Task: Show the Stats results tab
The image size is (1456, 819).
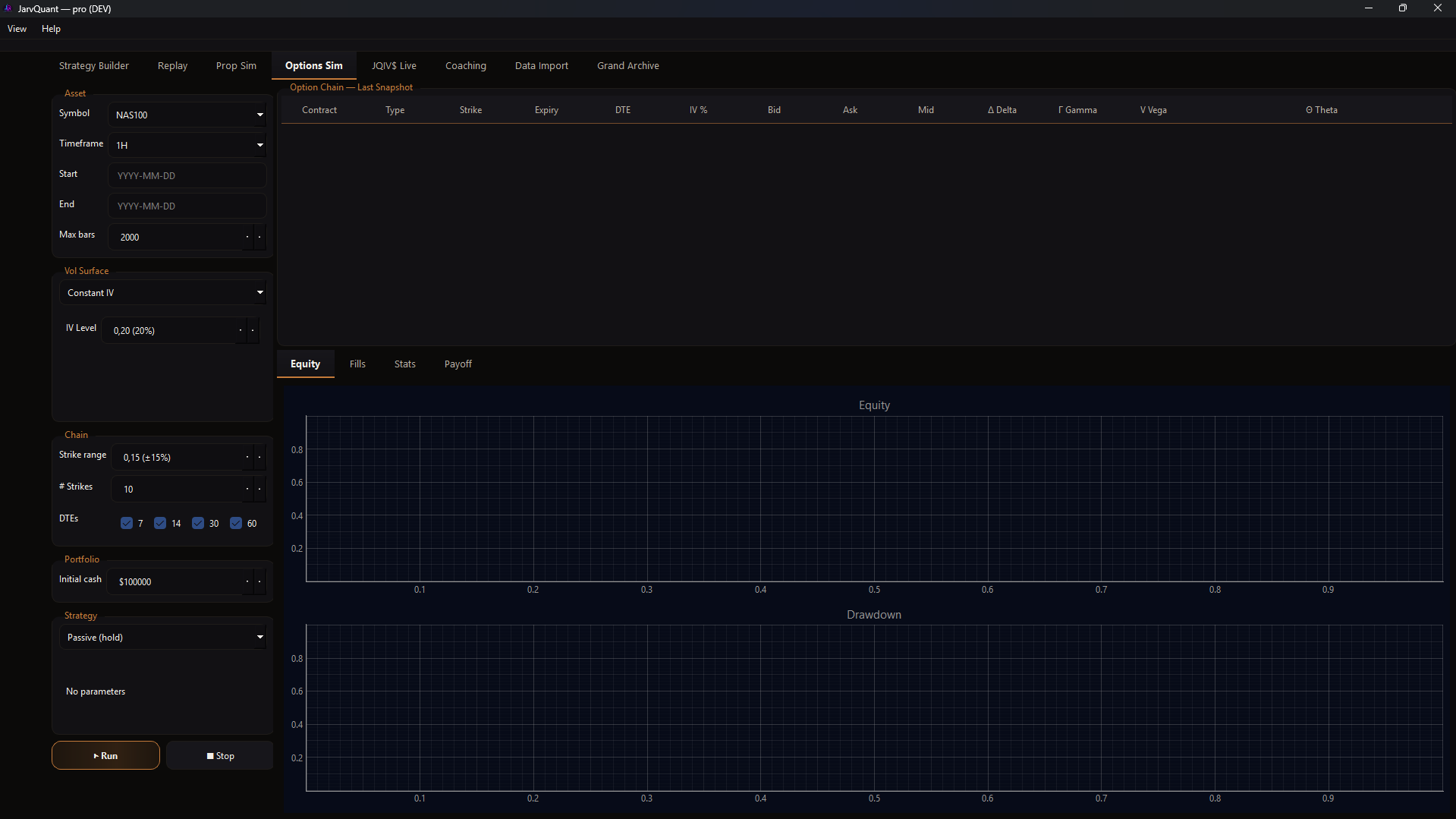Action: tap(405, 364)
